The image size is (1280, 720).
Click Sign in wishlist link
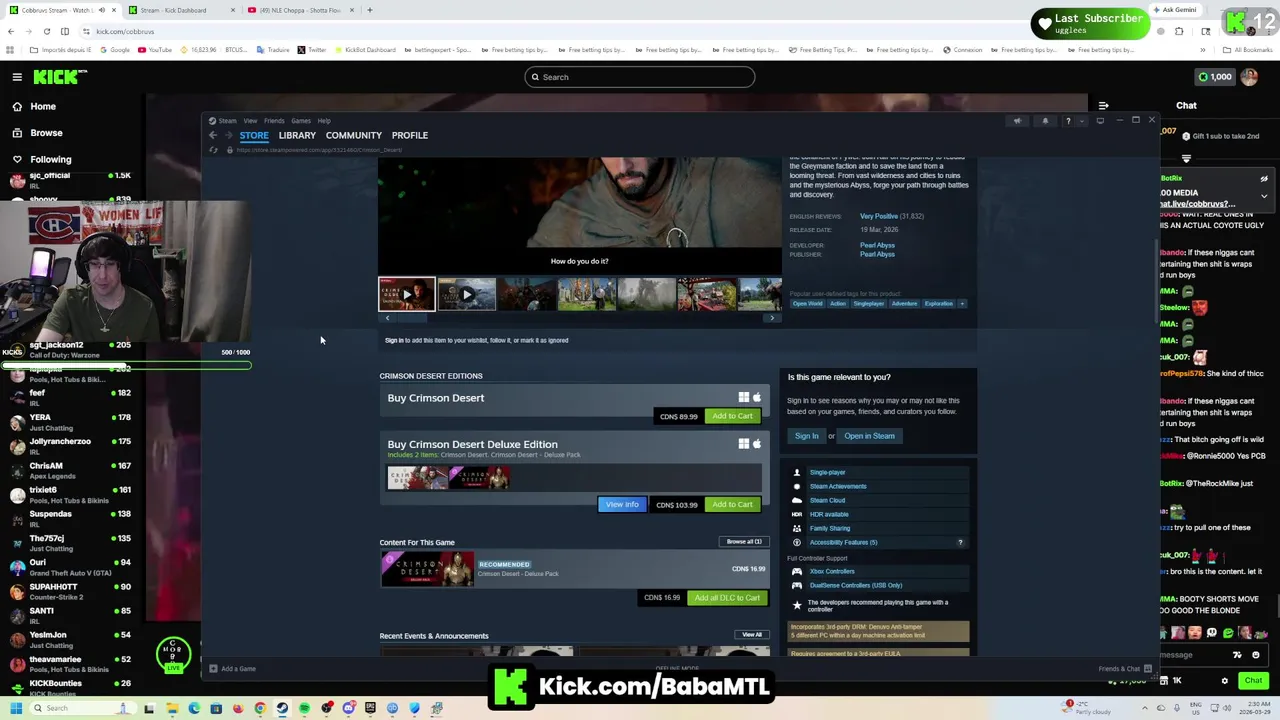(x=394, y=340)
